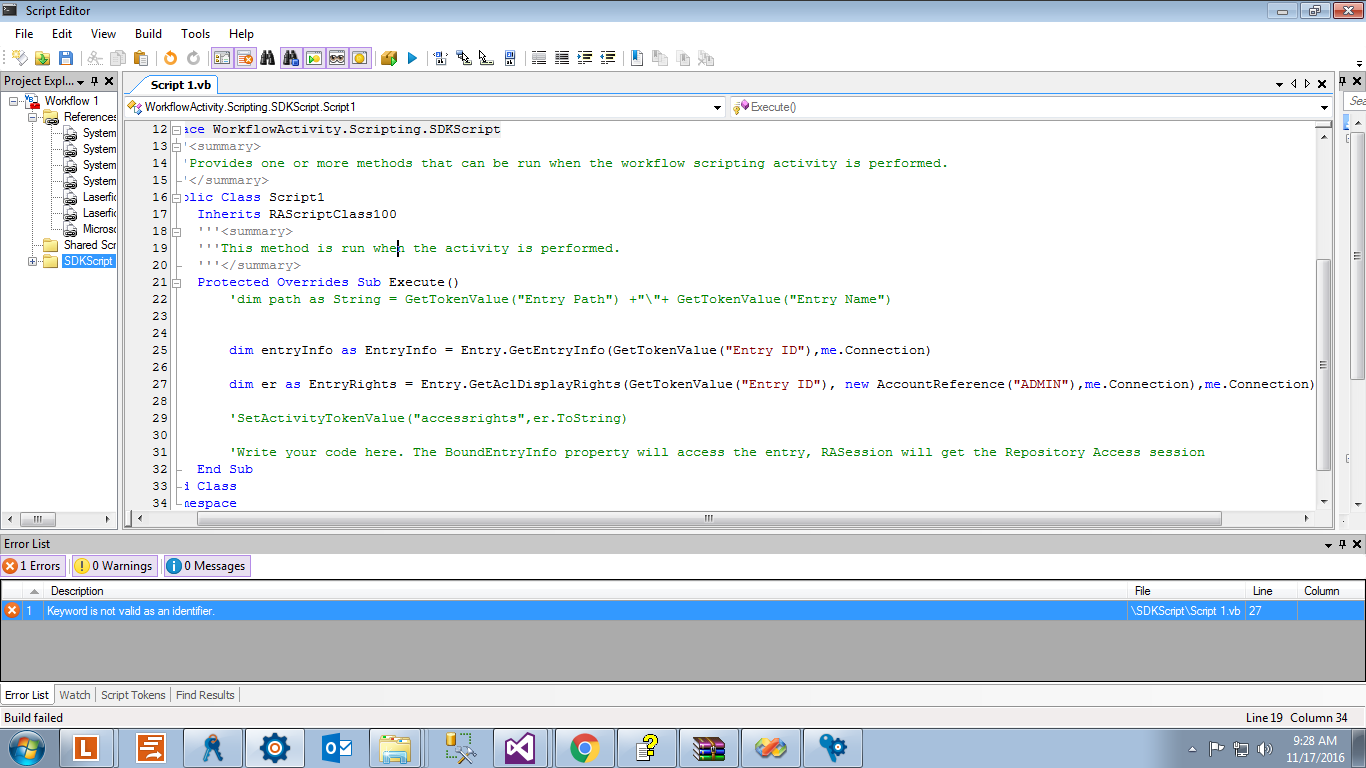This screenshot has height=768, width=1366.
Task: Select error row 'Keyword is not valid as an identifier.'
Action: 683,610
